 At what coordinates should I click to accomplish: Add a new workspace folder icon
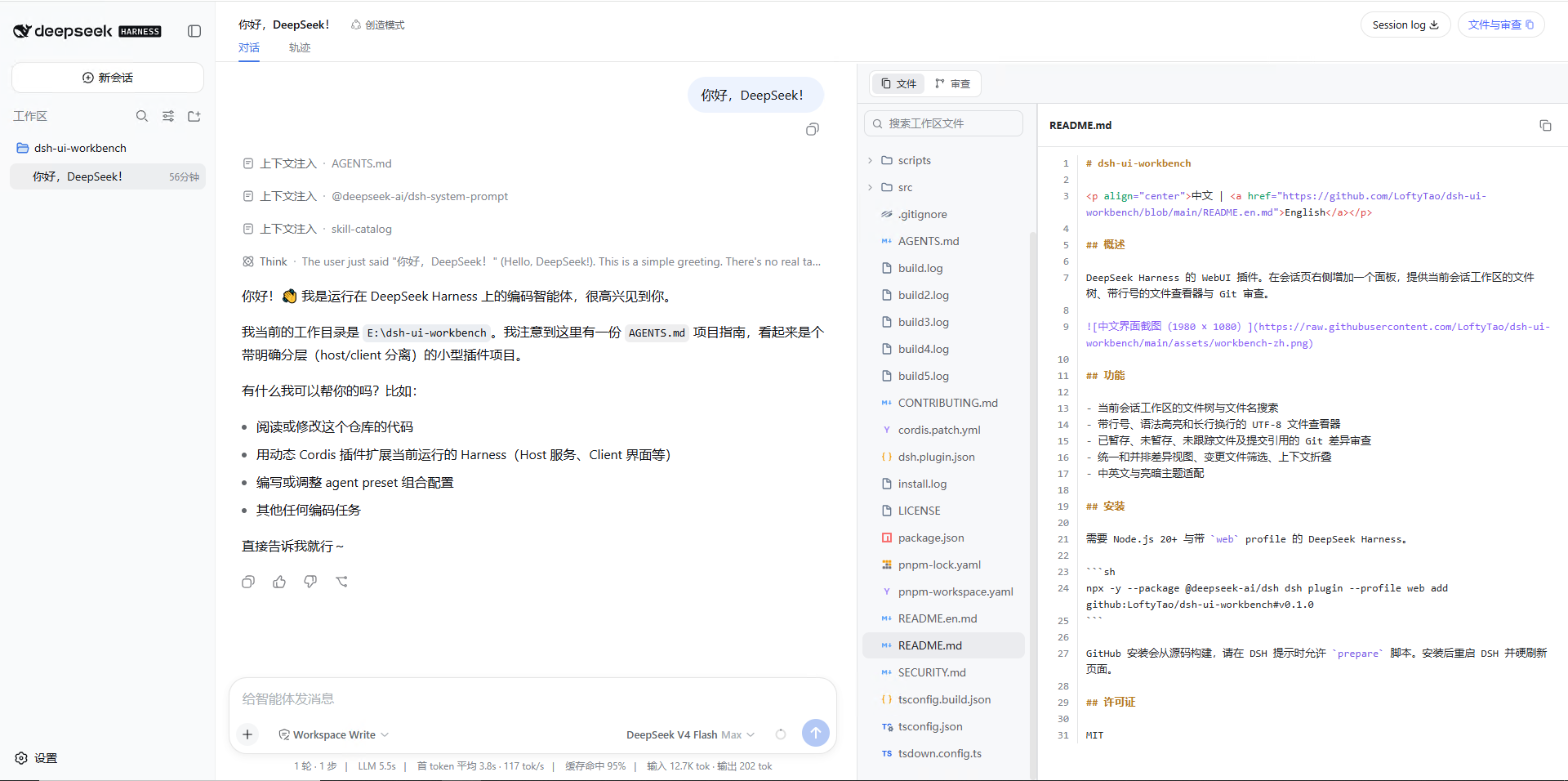click(x=194, y=116)
